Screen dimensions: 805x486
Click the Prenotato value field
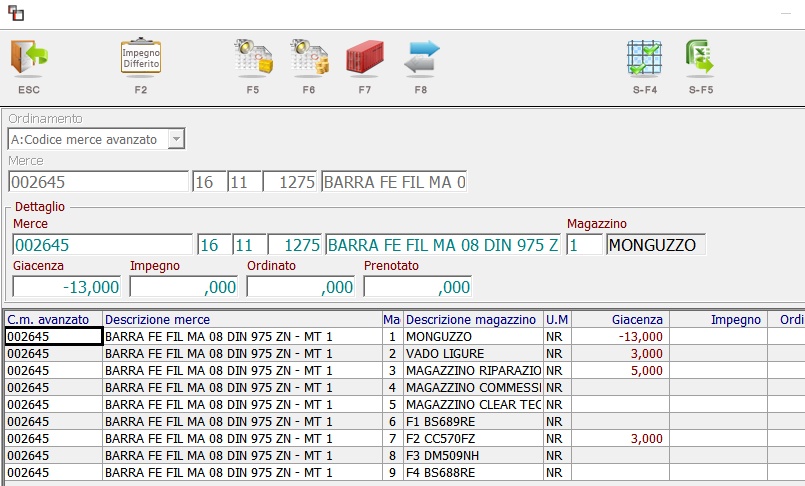coord(417,287)
